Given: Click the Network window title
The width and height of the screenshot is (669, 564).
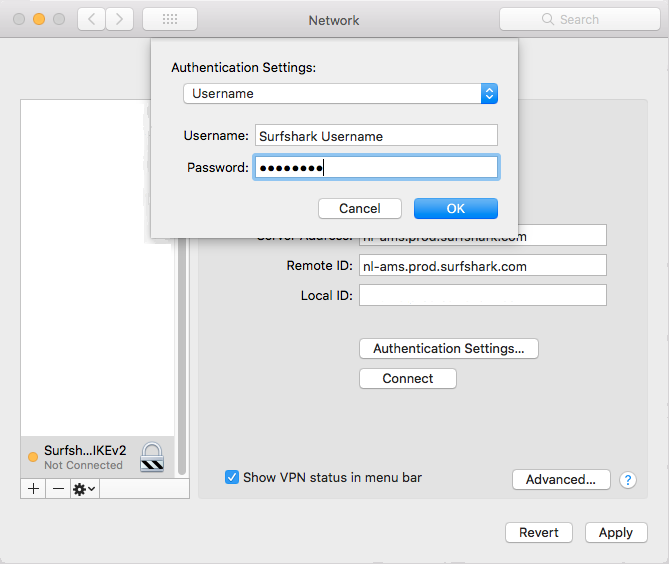Looking at the screenshot, I should click(x=334, y=20).
